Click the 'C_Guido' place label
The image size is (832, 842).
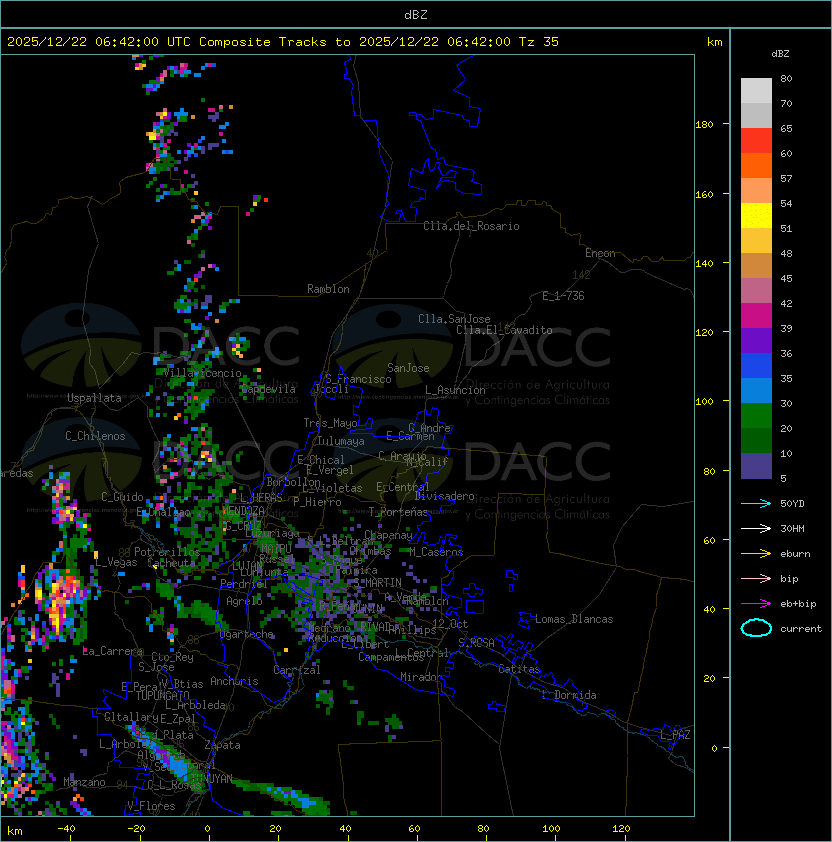tap(122, 497)
